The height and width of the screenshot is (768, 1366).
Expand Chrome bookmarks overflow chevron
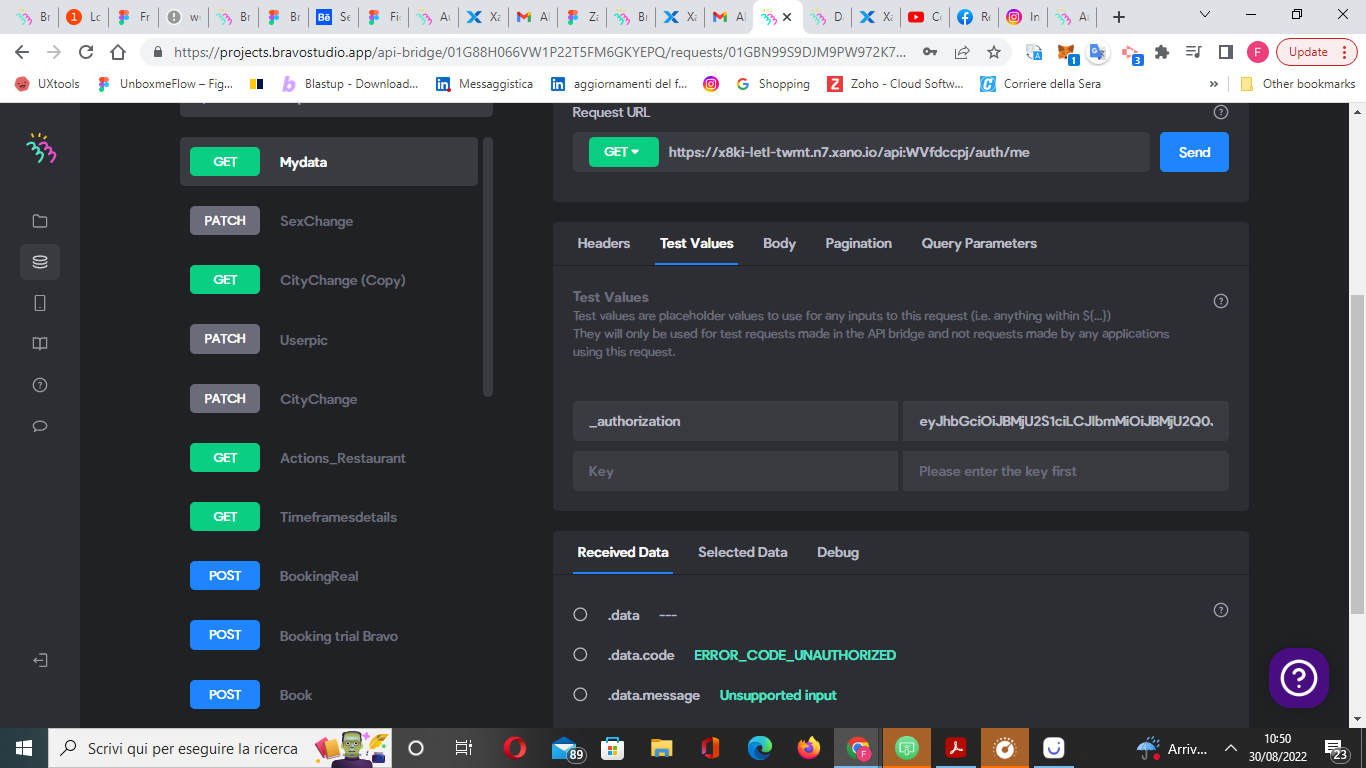pyautogui.click(x=1214, y=84)
